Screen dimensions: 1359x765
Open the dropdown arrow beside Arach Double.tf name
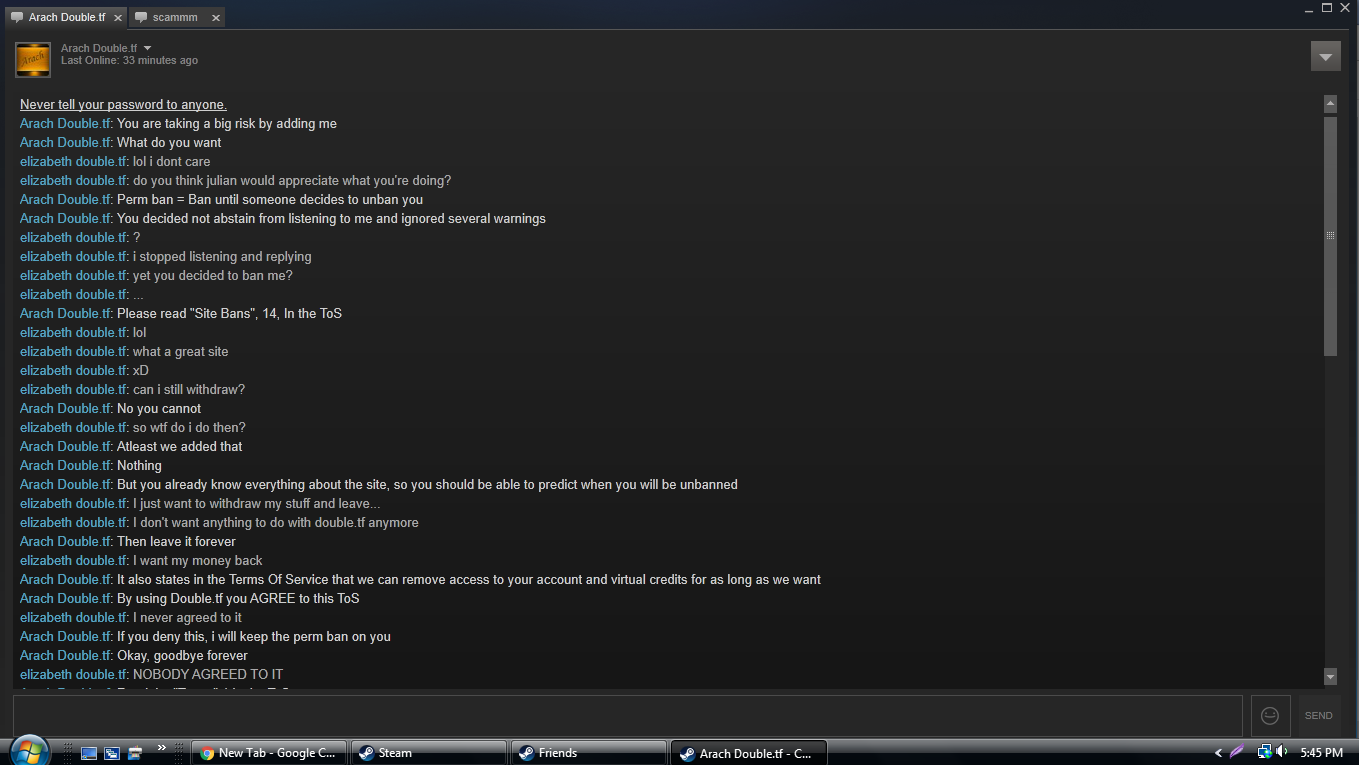(x=148, y=48)
